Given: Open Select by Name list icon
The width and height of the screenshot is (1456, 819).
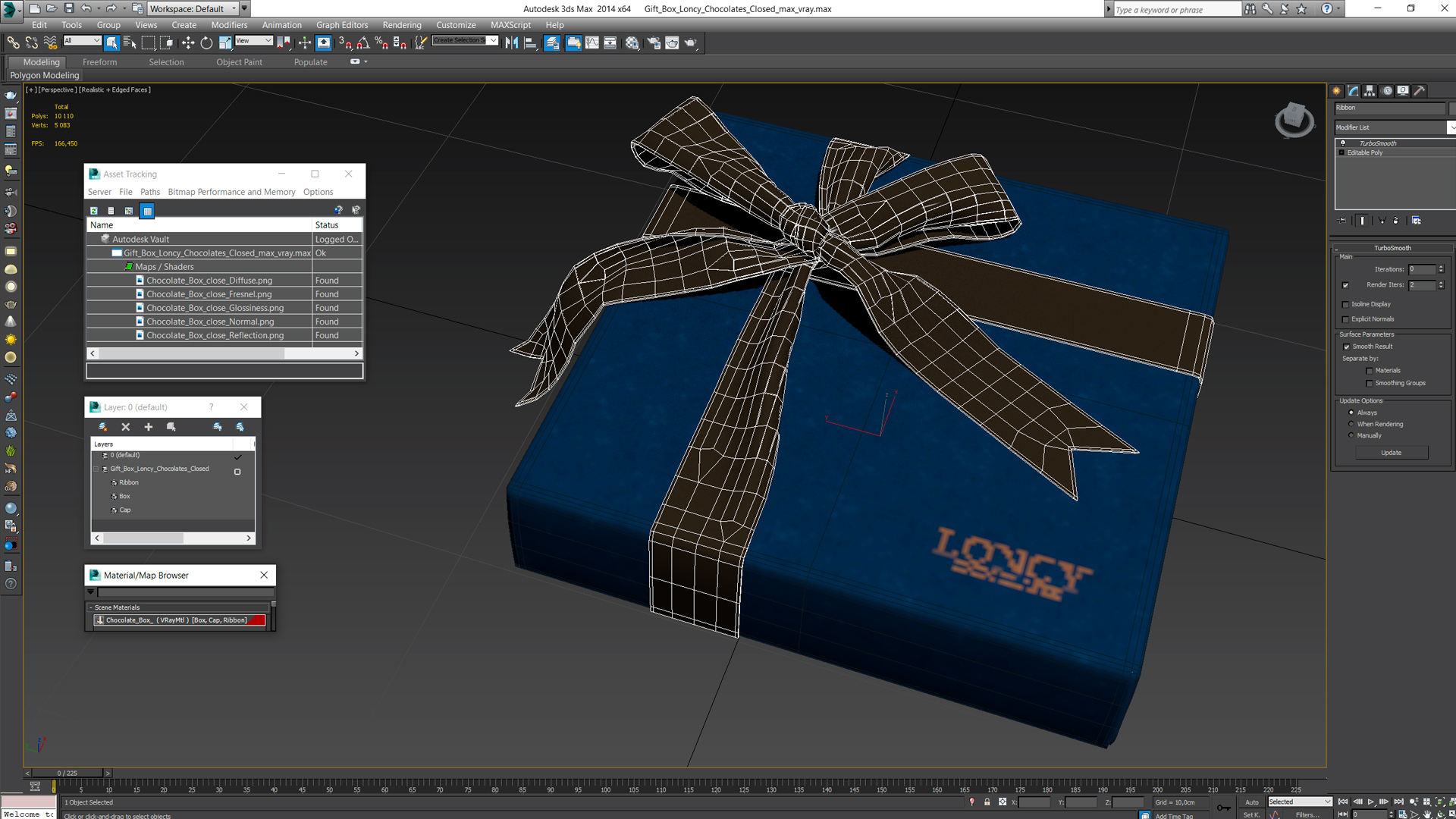Looking at the screenshot, I should click(x=129, y=43).
